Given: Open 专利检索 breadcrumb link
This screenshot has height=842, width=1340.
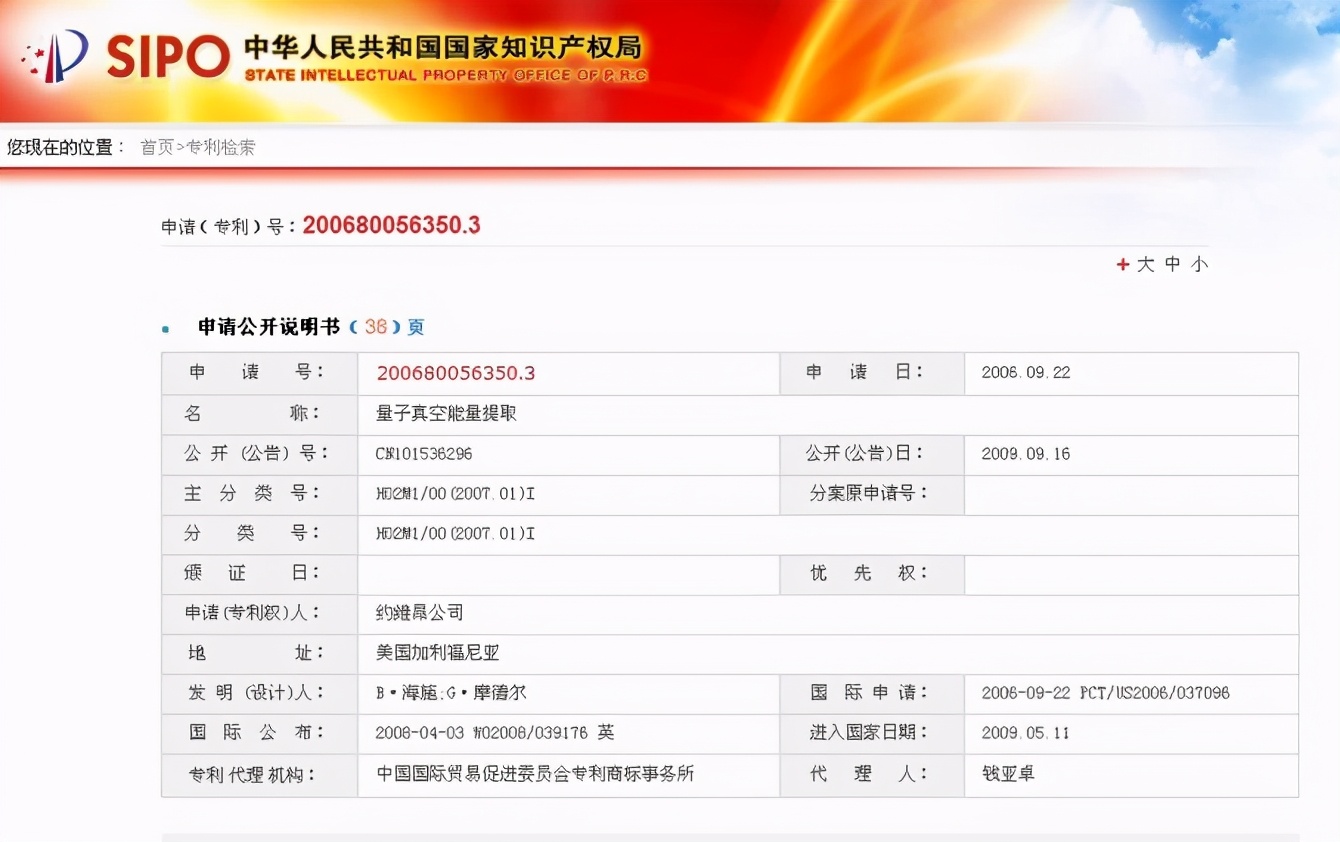Looking at the screenshot, I should pos(220,148).
